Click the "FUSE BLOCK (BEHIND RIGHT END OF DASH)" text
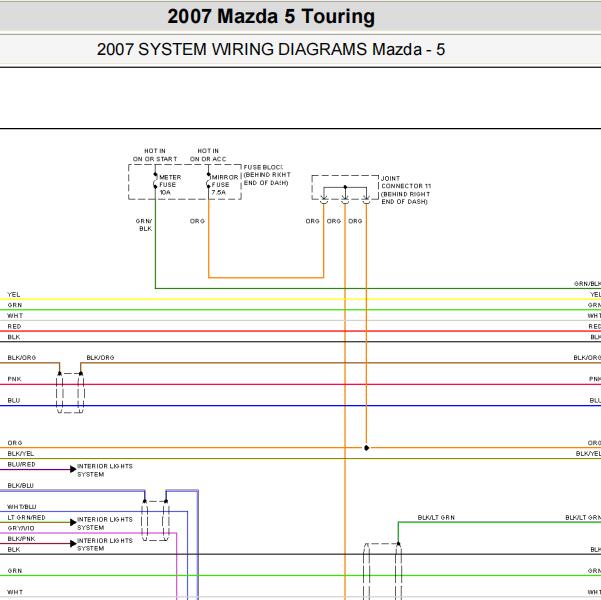This screenshot has width=601, height=600. pyautogui.click(x=267, y=175)
